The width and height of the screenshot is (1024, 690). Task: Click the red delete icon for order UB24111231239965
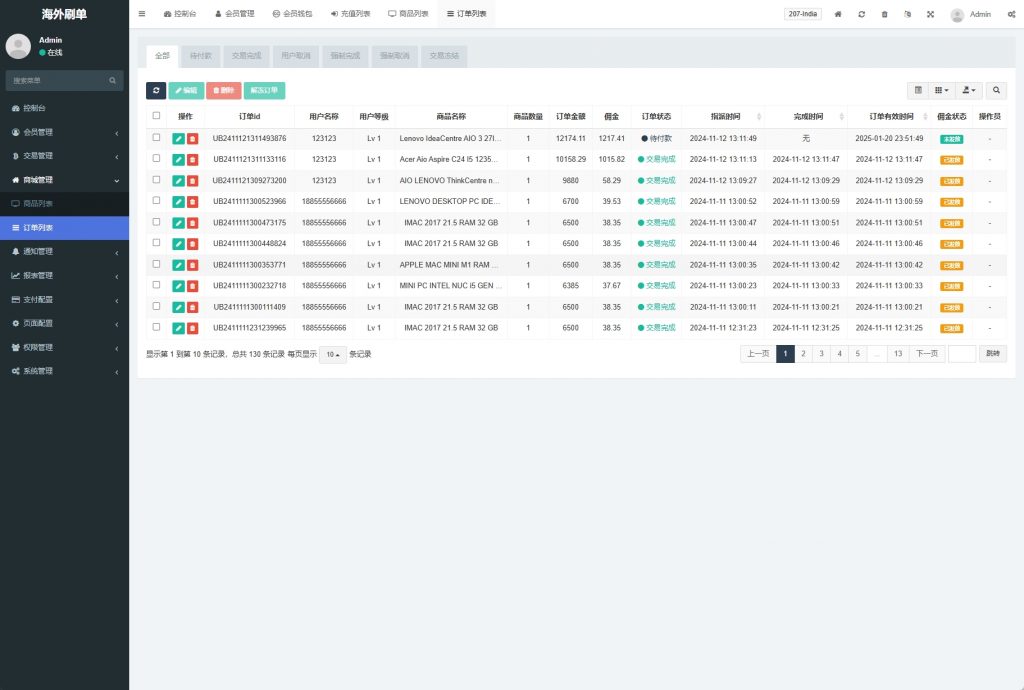click(192, 327)
